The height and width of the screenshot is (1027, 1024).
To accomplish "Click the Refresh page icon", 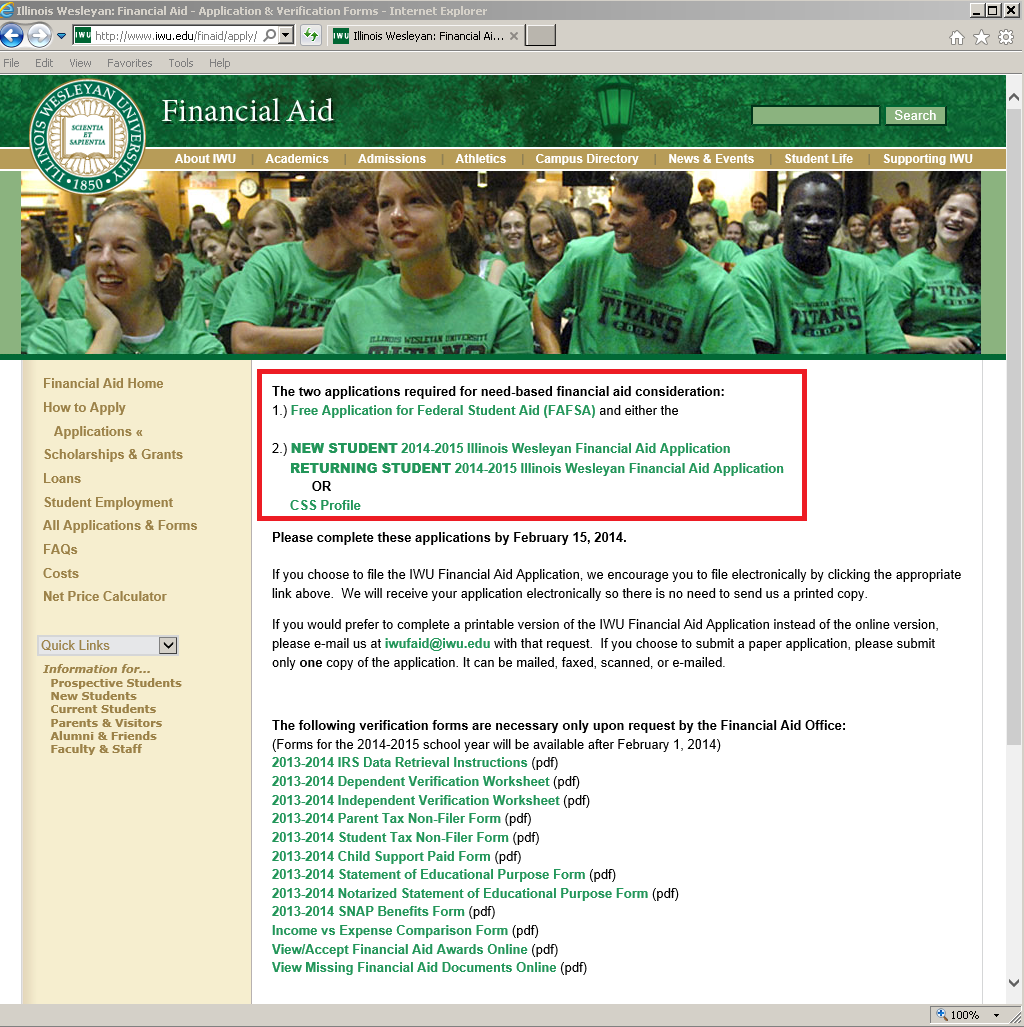I will (x=311, y=36).
